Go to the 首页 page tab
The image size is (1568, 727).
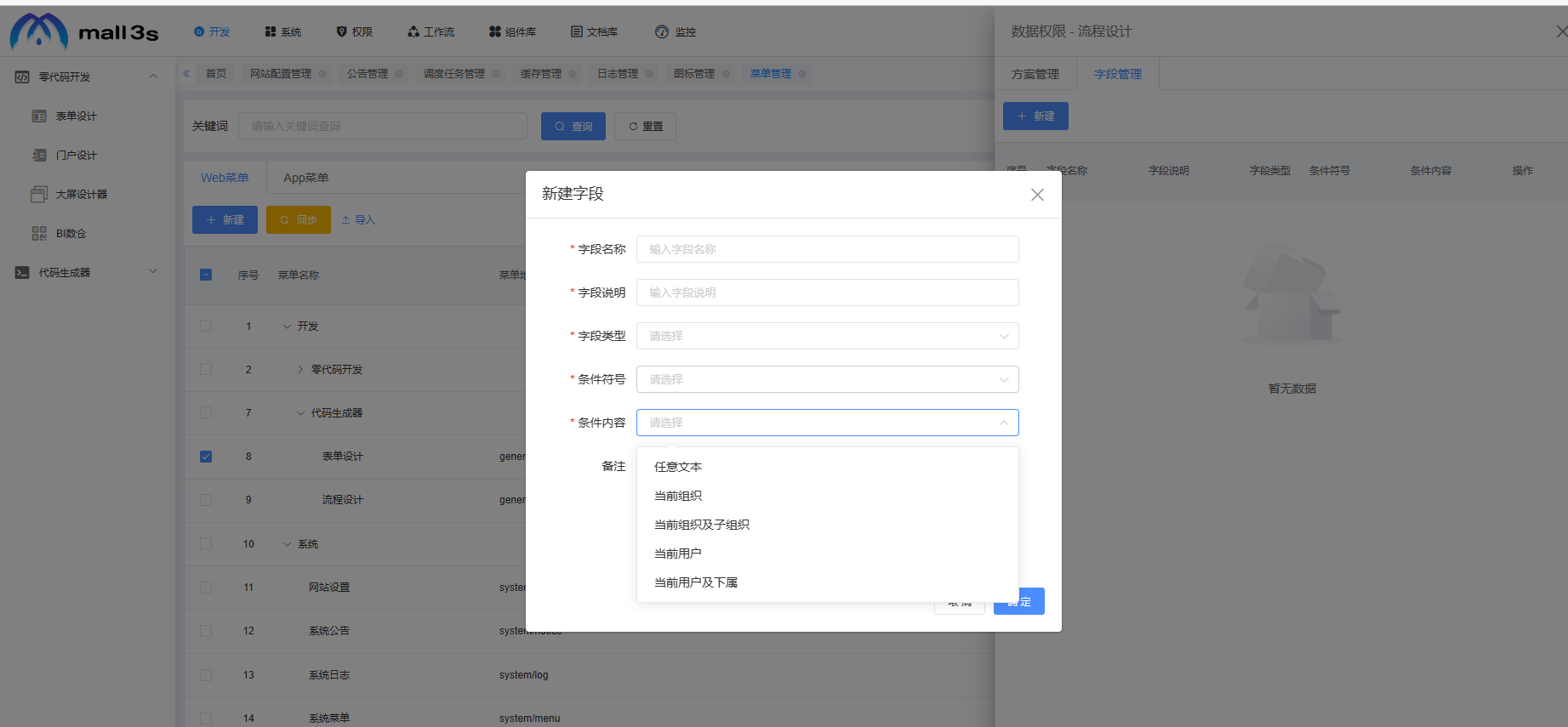click(216, 74)
